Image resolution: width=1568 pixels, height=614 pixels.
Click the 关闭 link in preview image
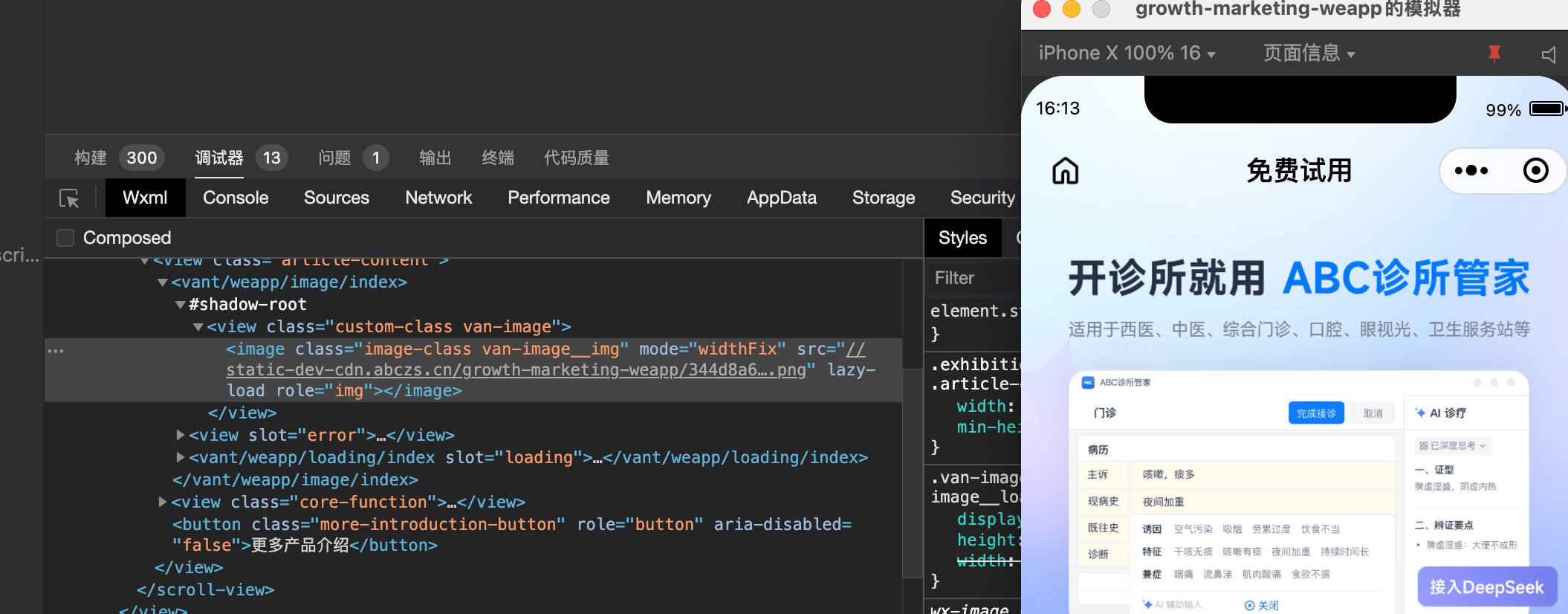tap(1262, 605)
